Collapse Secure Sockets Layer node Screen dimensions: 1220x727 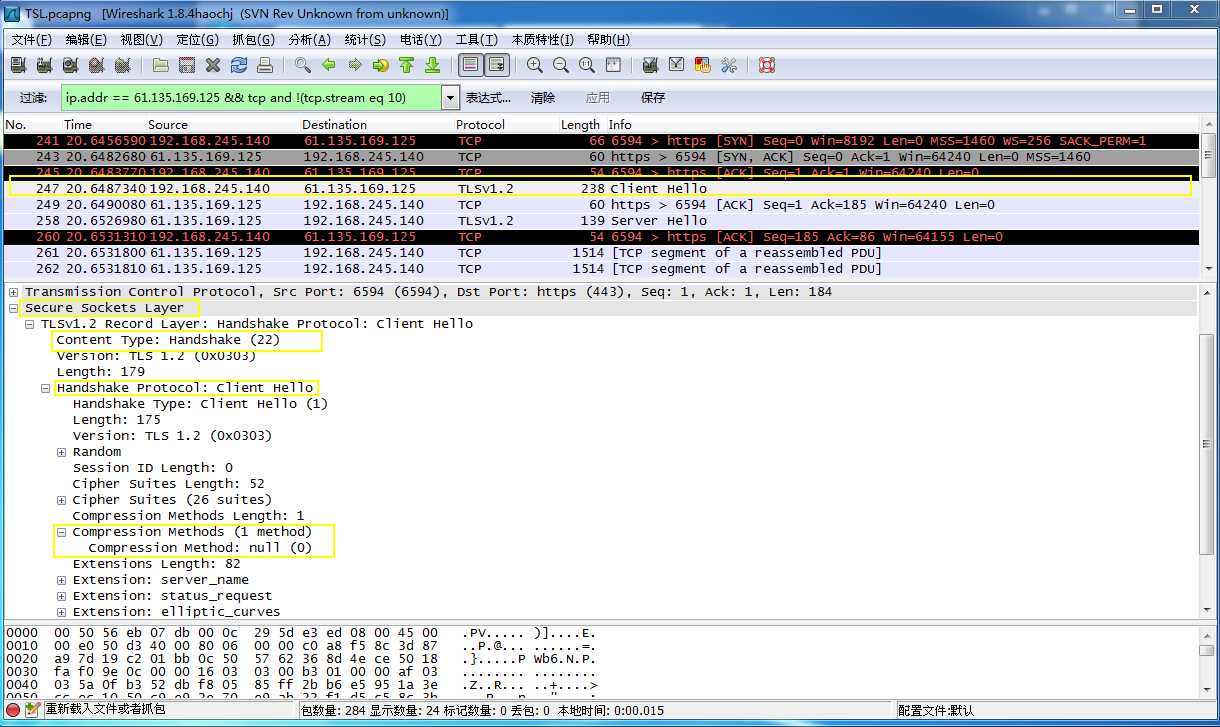[14, 308]
